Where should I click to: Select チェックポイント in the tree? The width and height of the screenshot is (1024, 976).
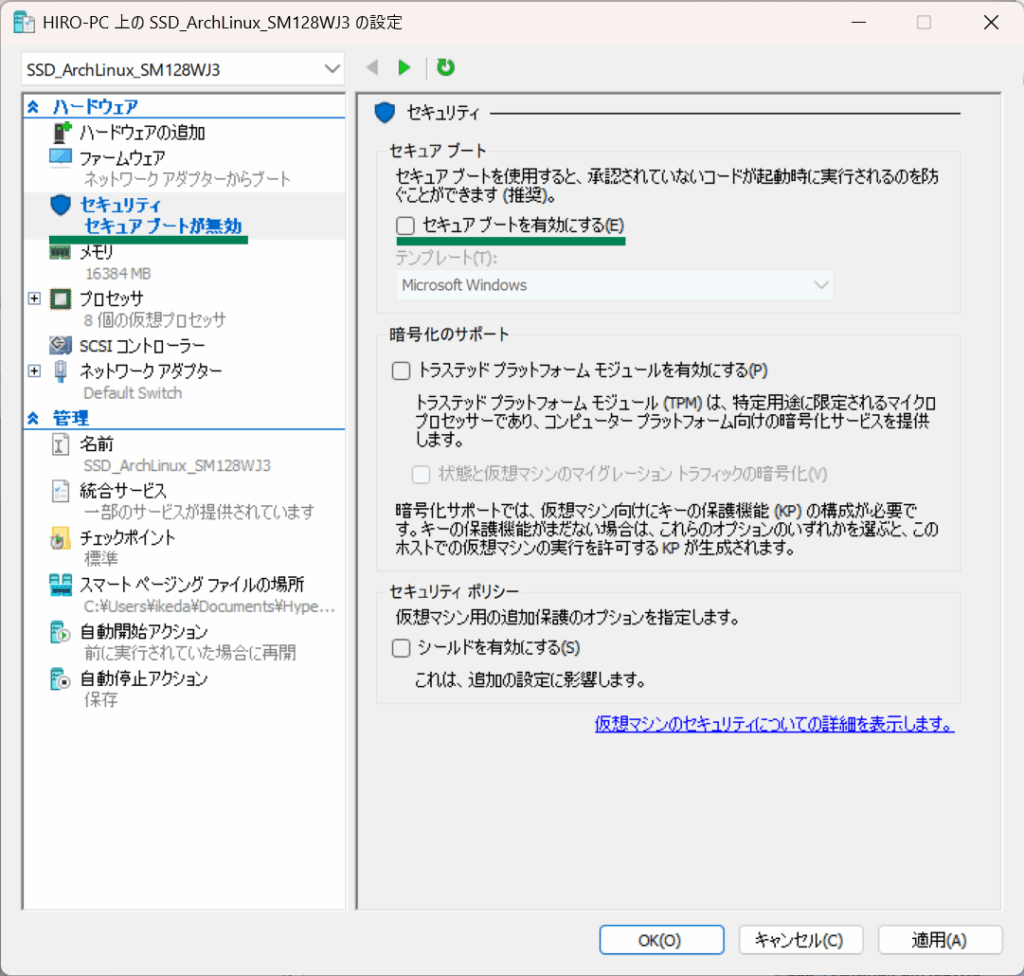pos(128,538)
